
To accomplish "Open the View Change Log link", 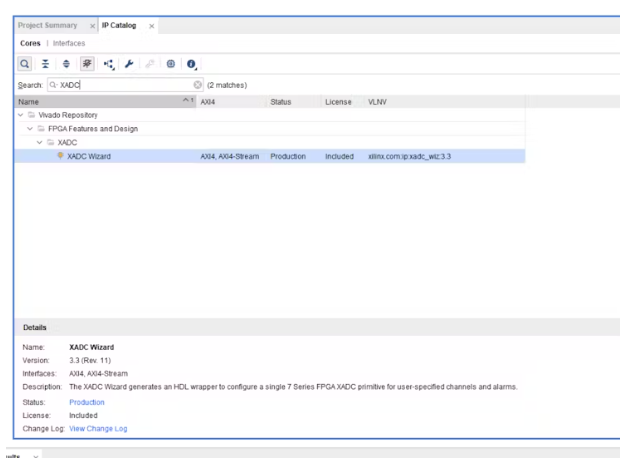I will pyautogui.click(x=98, y=428).
